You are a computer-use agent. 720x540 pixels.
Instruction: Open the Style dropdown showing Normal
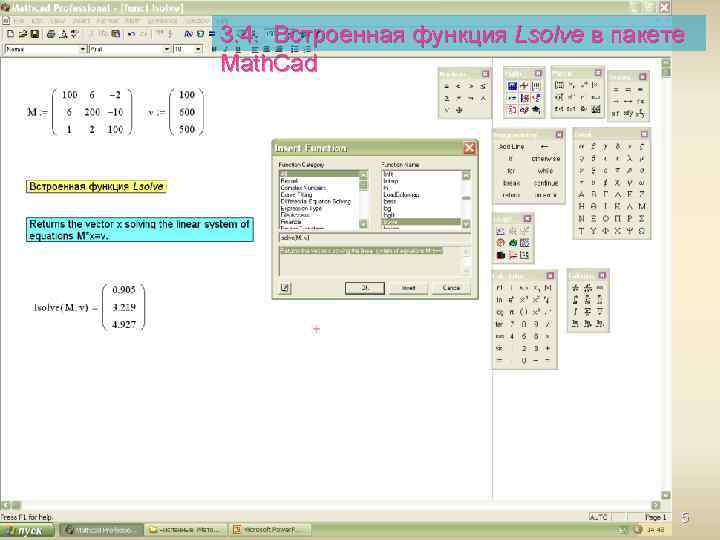pyautogui.click(x=83, y=49)
